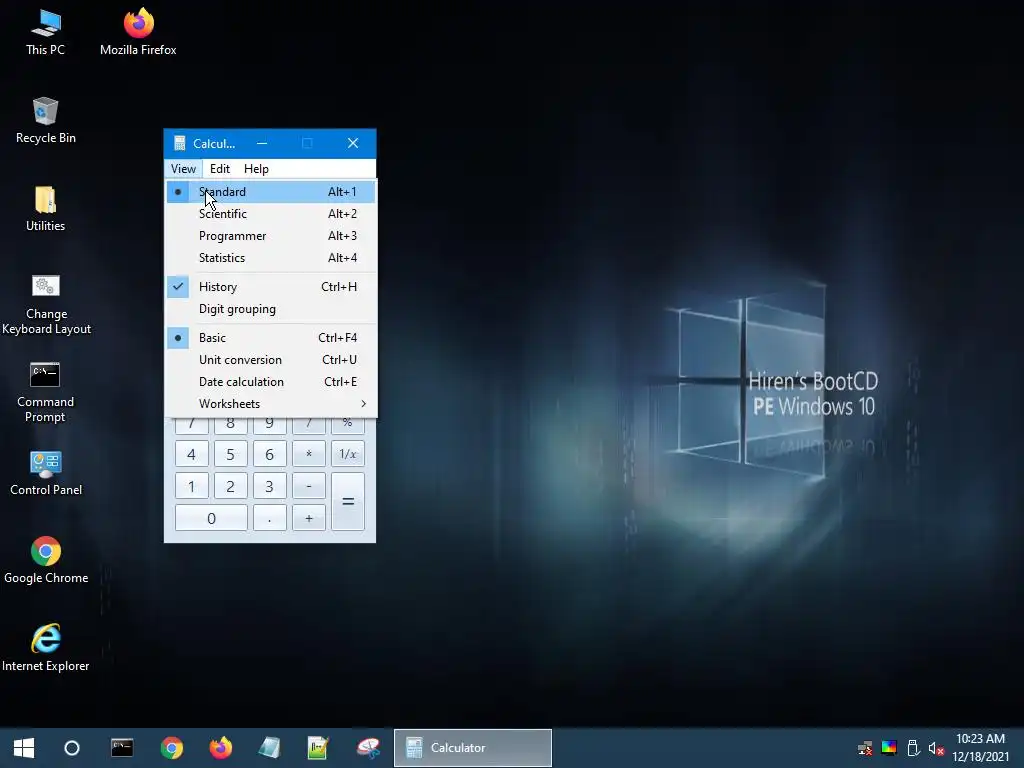
Task: Click calculator digit 2 button
Action: point(231,486)
